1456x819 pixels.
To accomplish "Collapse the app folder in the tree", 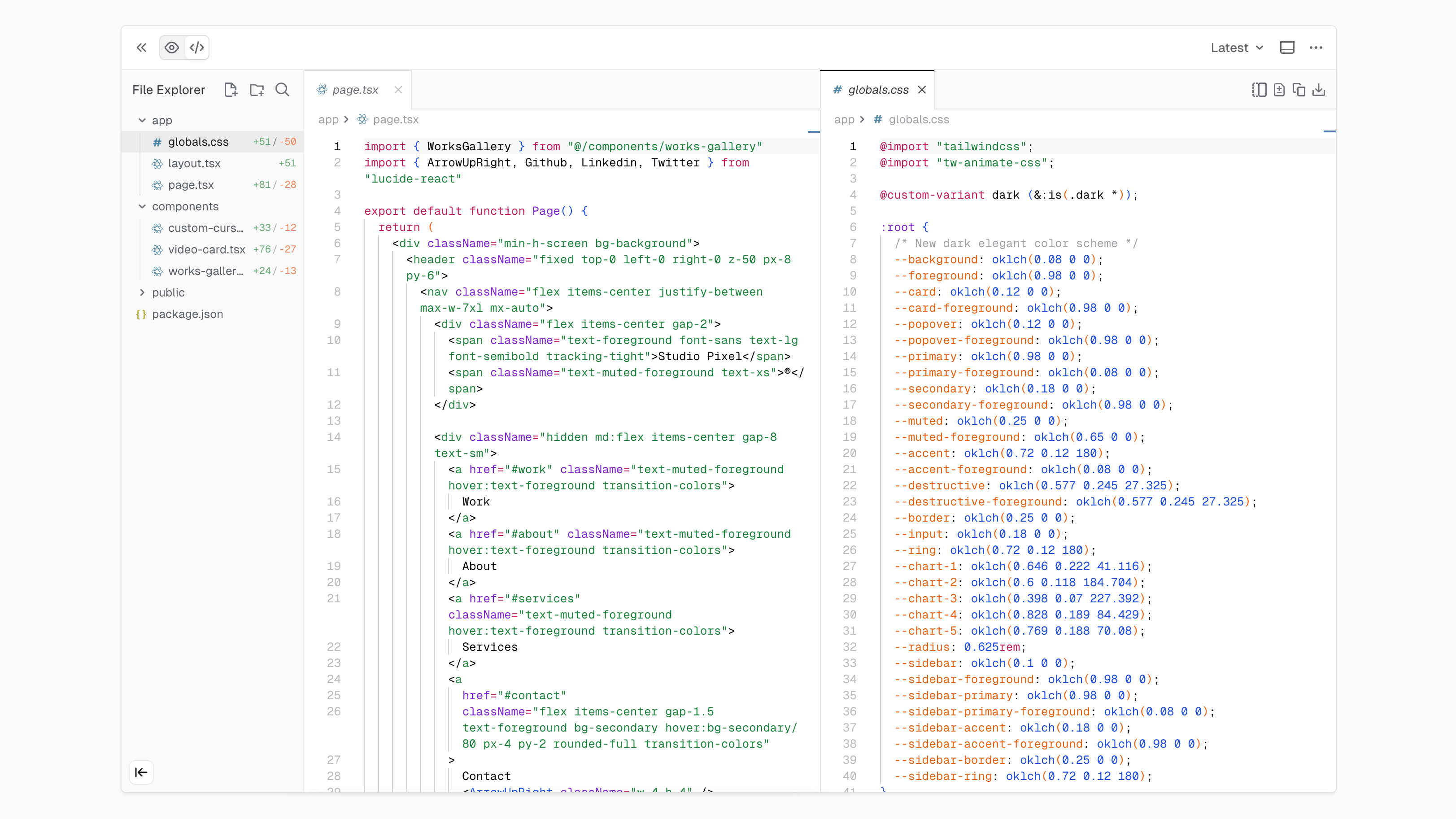I will point(142,120).
